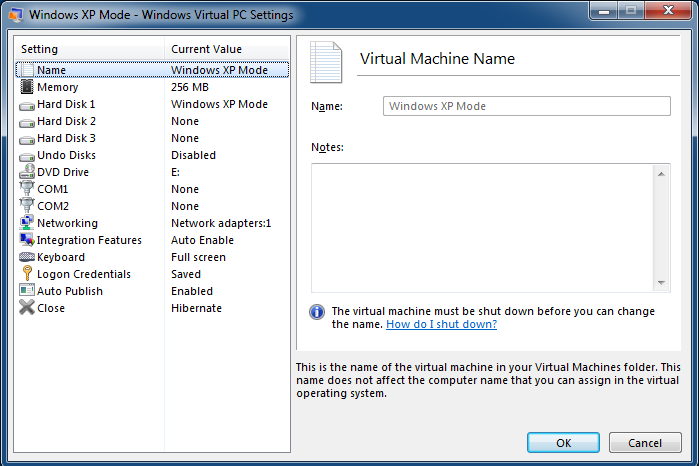The width and height of the screenshot is (699, 466).
Task: Select COM2 port setting
Action: pyautogui.click(x=53, y=206)
